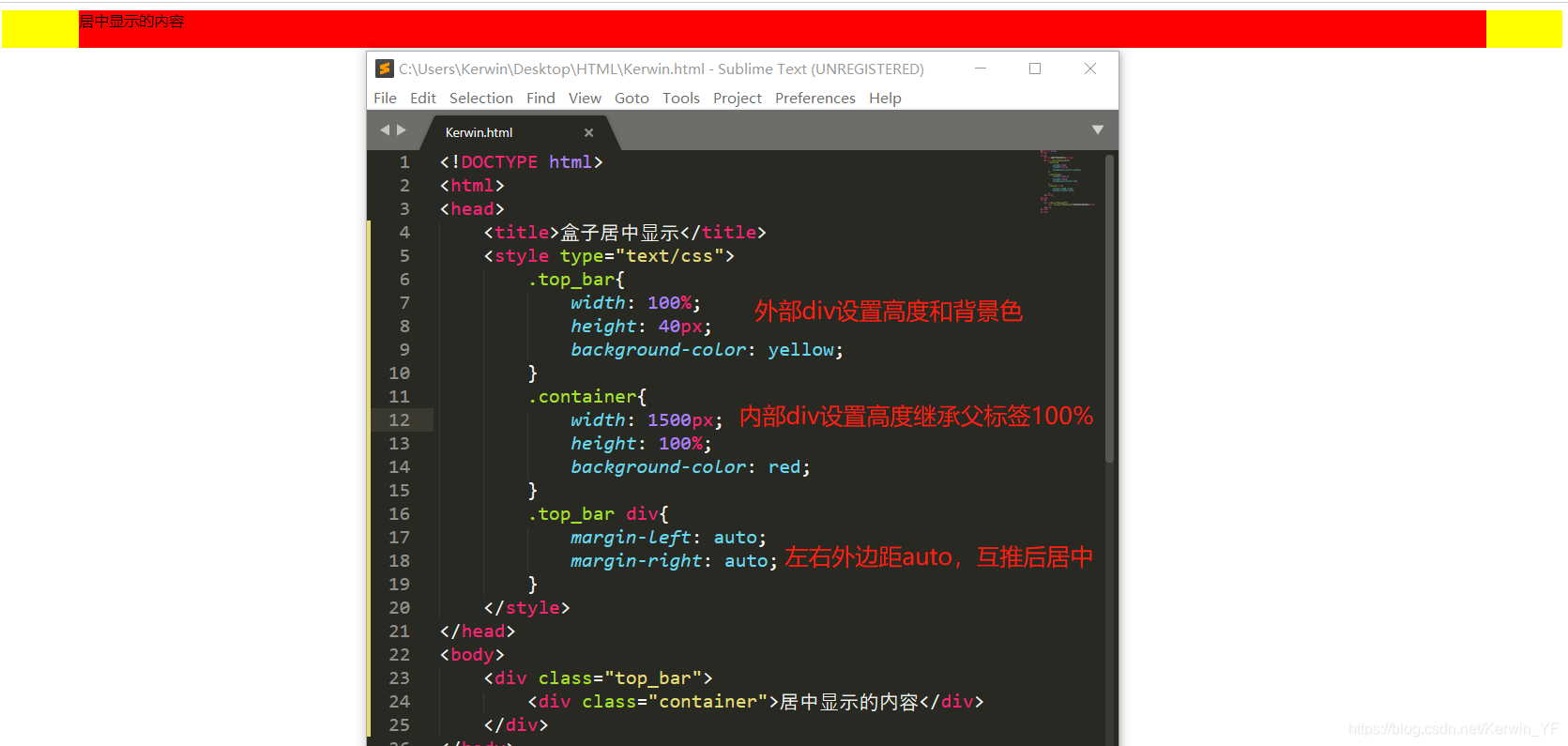Maximize the Sublime Text window
The image size is (1568, 746).
coord(1035,69)
